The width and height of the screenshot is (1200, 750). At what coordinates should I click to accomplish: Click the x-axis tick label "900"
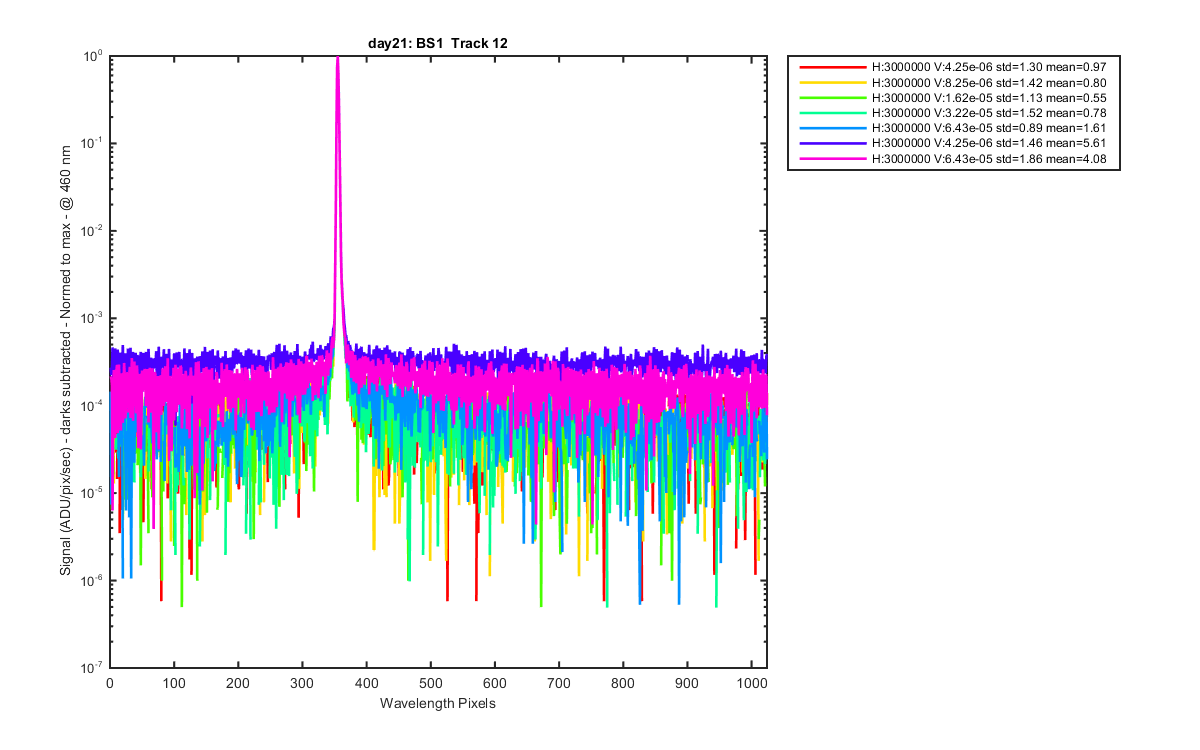tap(686, 682)
